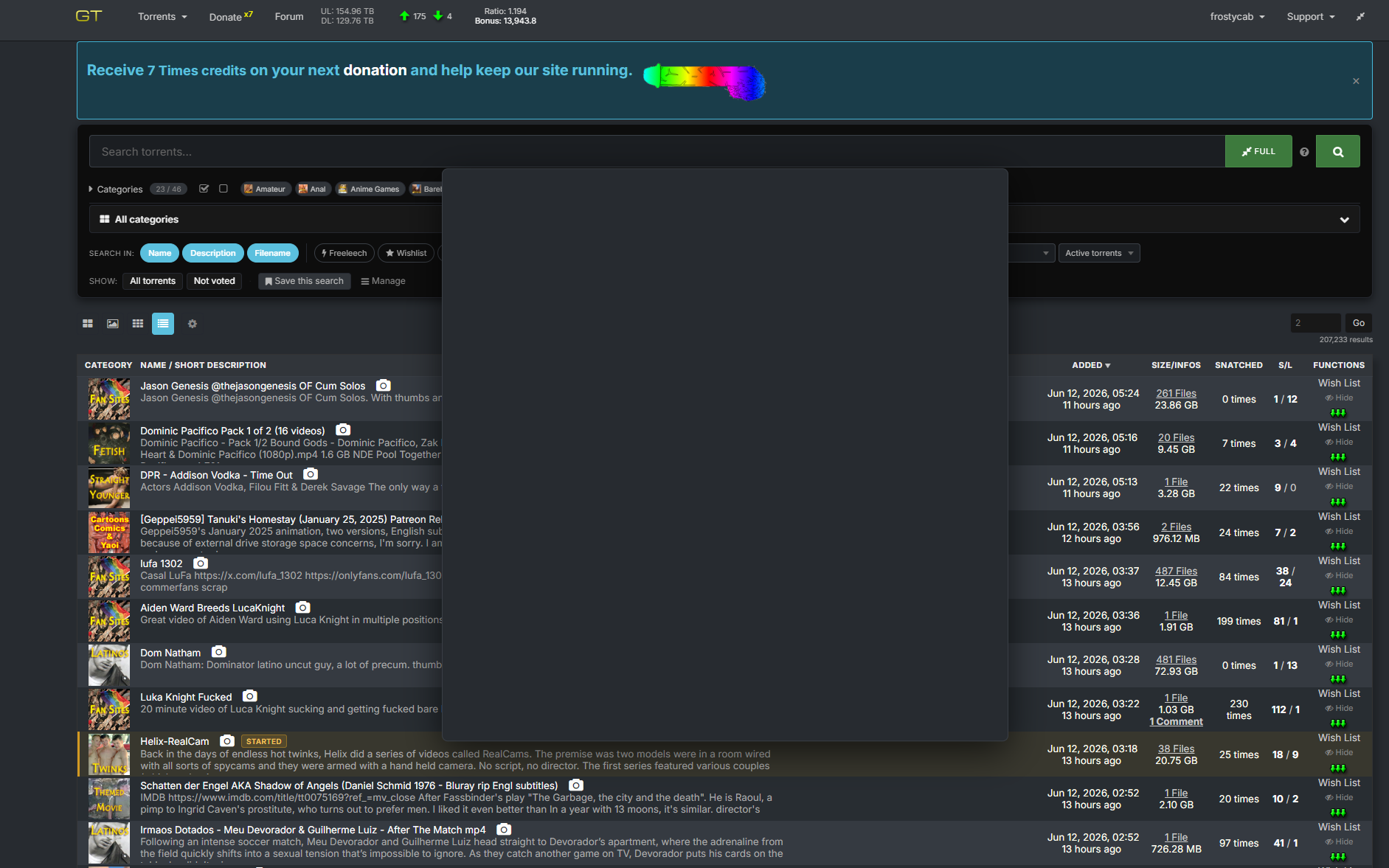Sort by SNATCHED column header
Image resolution: width=1389 pixels, height=868 pixels.
(x=1239, y=365)
